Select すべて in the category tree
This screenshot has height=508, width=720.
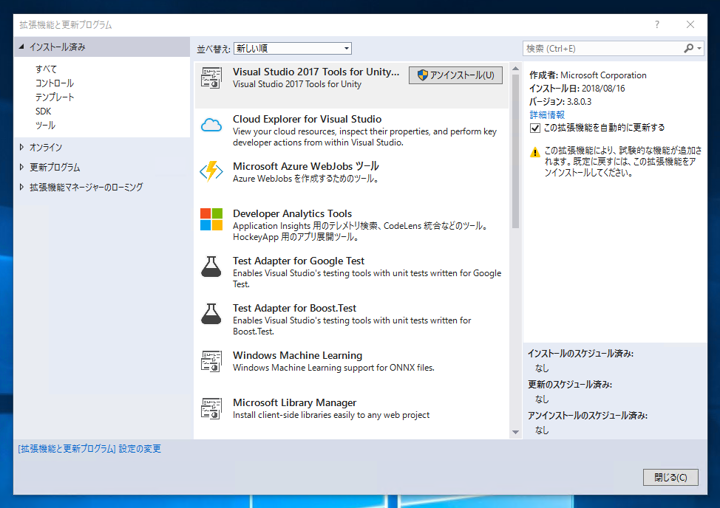(x=46, y=69)
